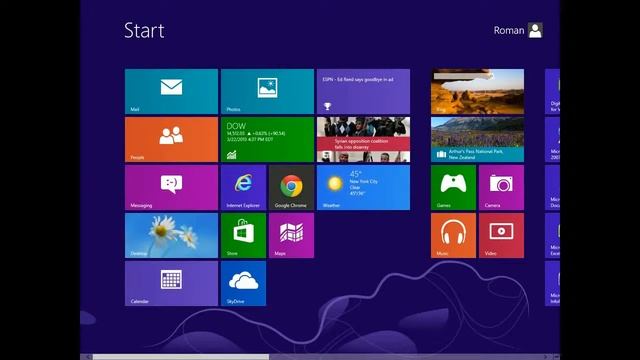640x360 pixels.
Task: Click the Roman user name
Action: (x=509, y=30)
